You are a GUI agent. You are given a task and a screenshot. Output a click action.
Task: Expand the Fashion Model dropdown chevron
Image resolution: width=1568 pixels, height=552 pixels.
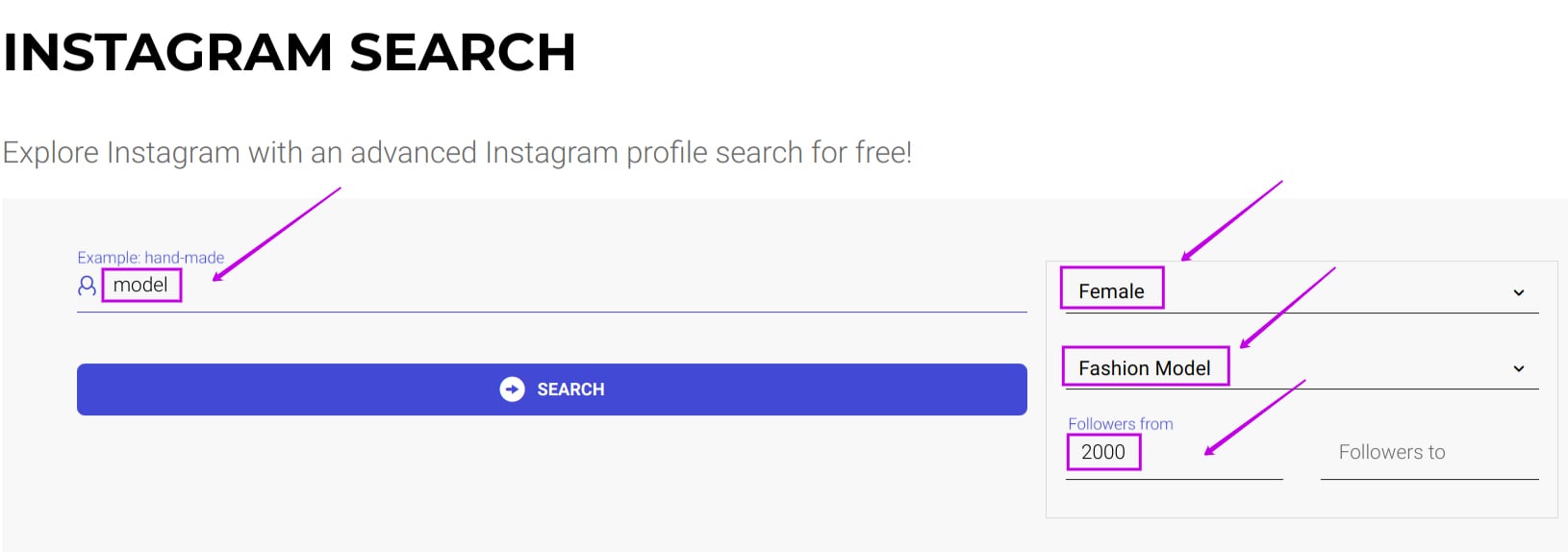[x=1519, y=368]
